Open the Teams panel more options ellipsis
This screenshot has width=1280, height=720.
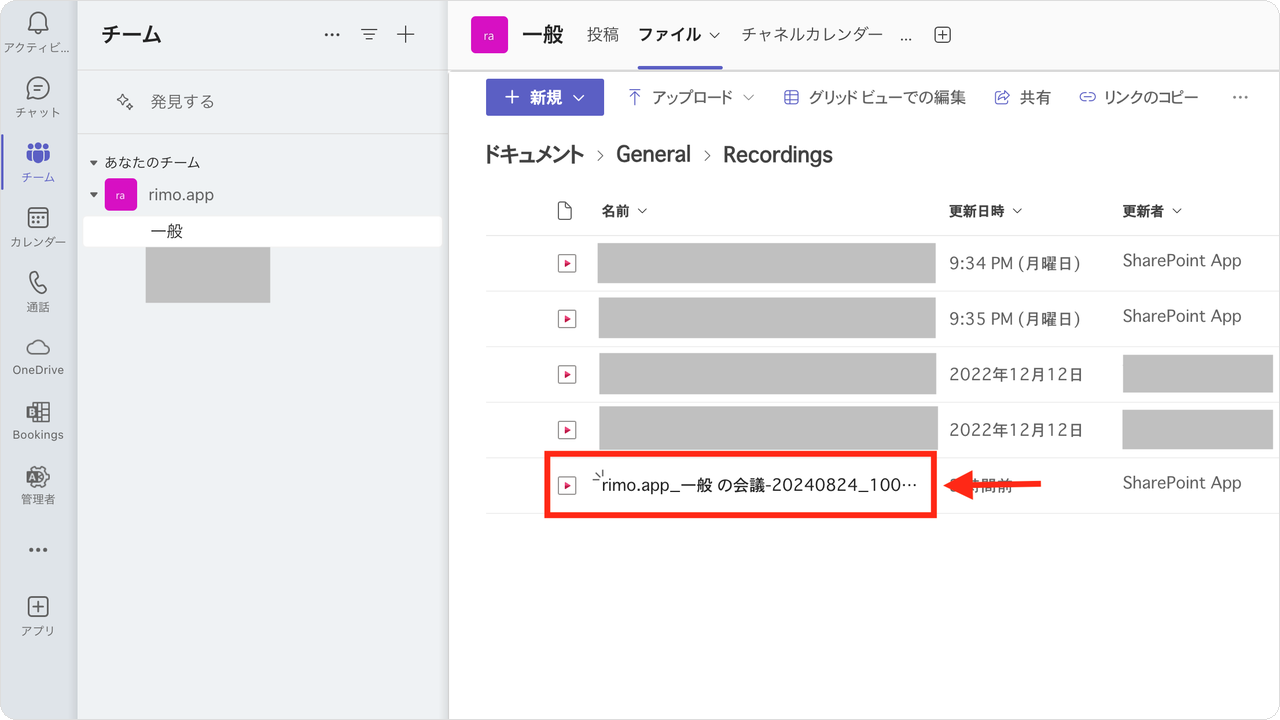[x=333, y=35]
